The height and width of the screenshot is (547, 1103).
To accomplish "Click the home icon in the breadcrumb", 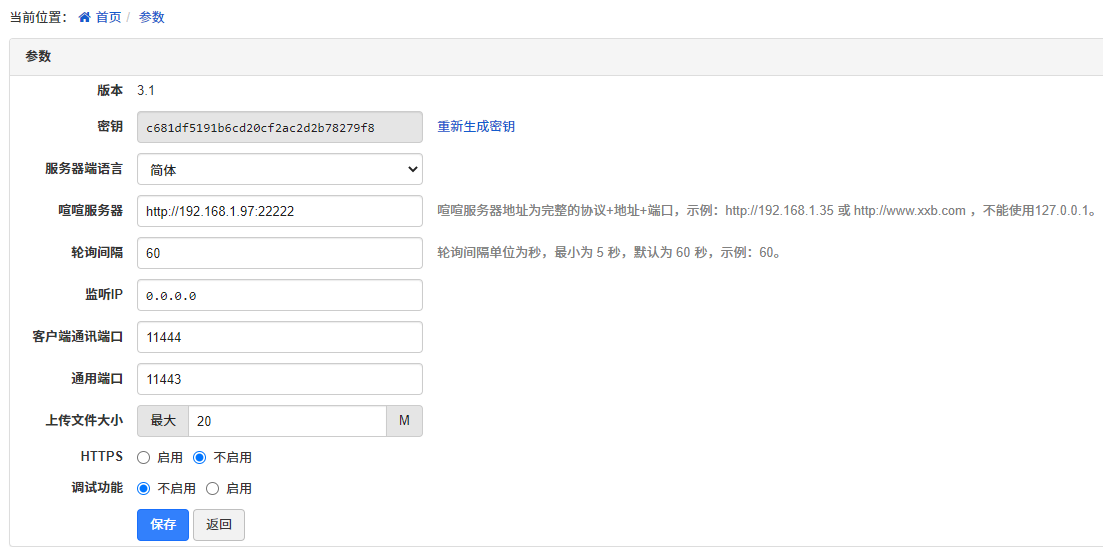I will point(85,17).
